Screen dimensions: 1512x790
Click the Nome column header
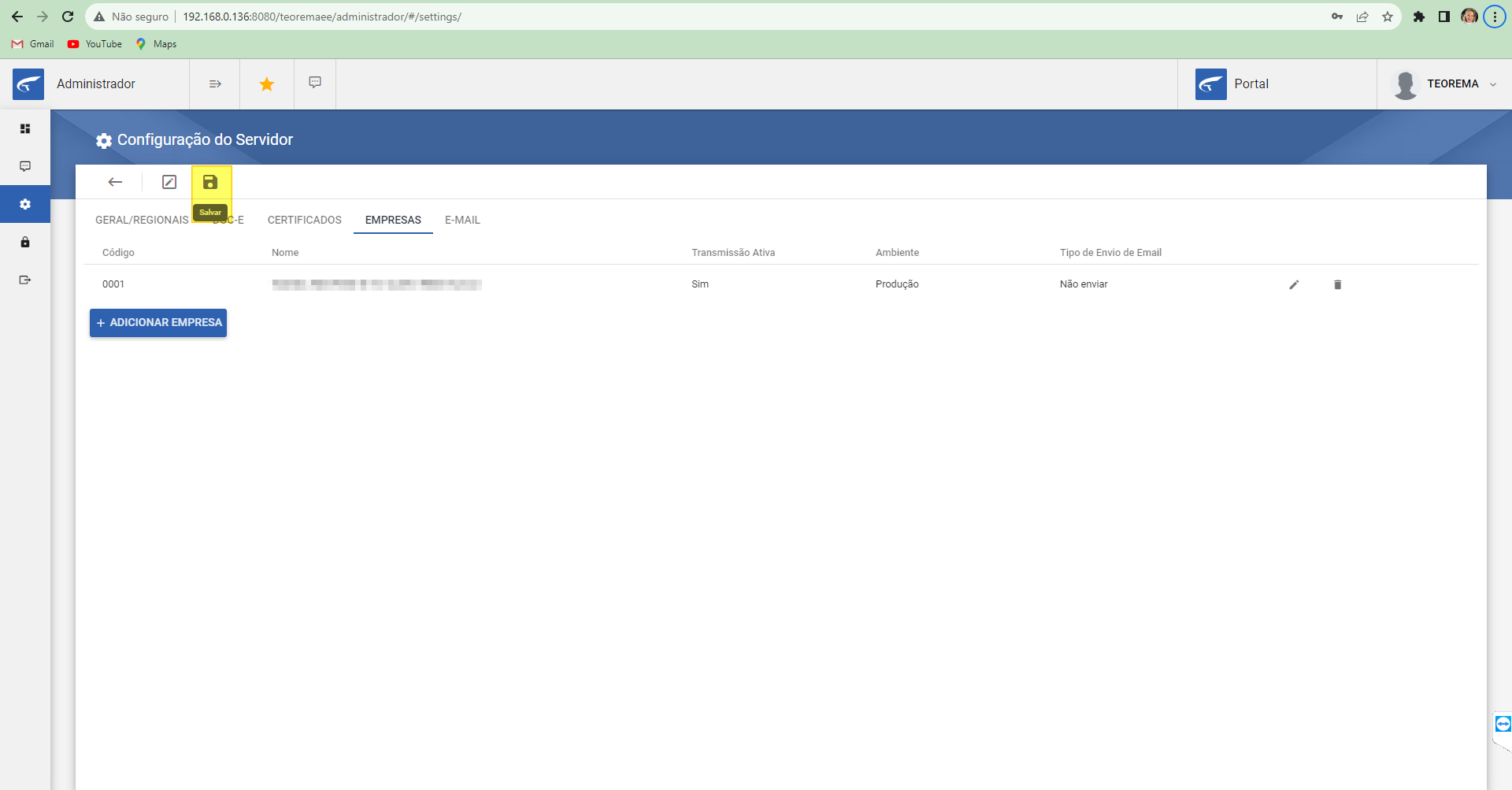coord(285,253)
